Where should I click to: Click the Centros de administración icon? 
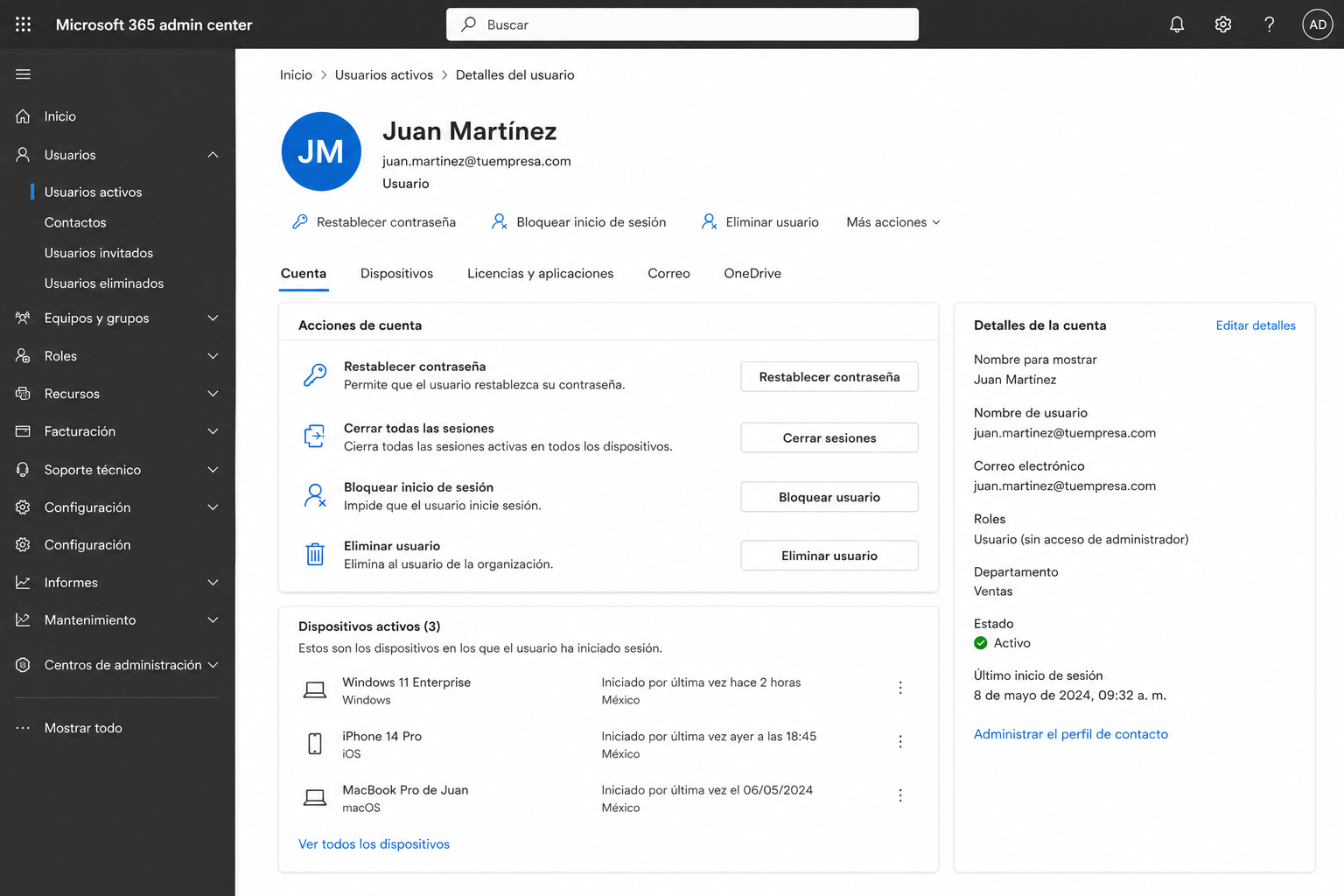24,665
